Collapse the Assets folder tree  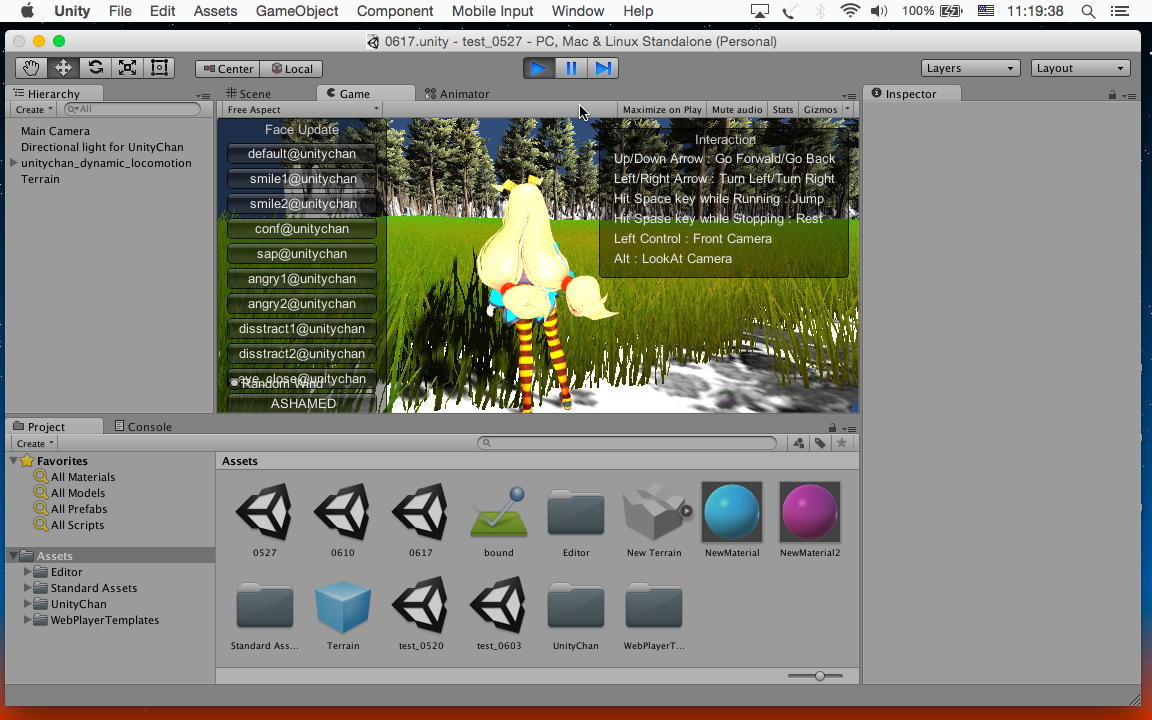pos(13,555)
